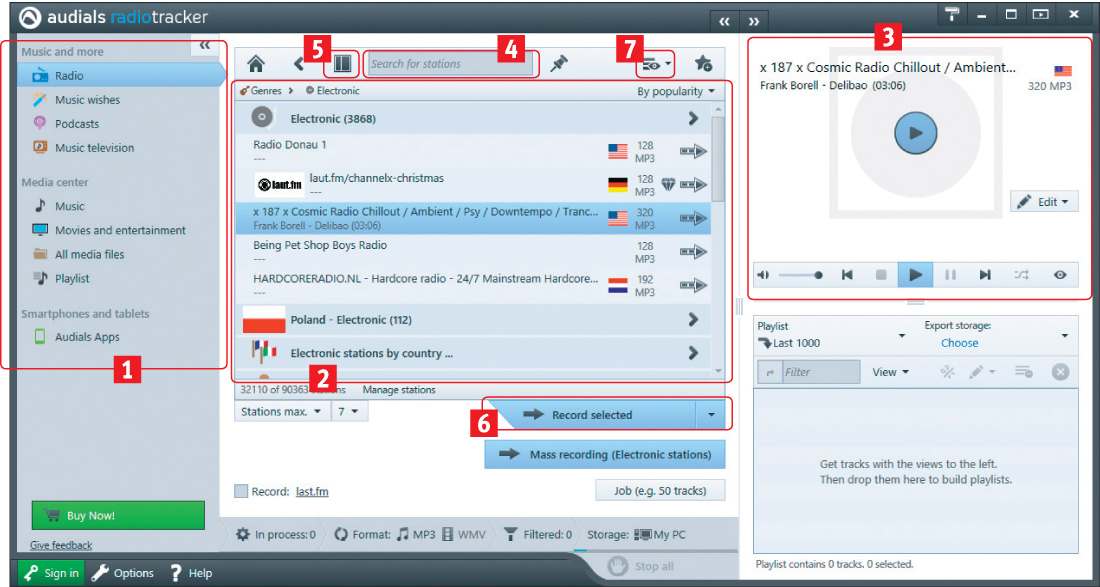Open Music television in sidebar

tap(94, 148)
